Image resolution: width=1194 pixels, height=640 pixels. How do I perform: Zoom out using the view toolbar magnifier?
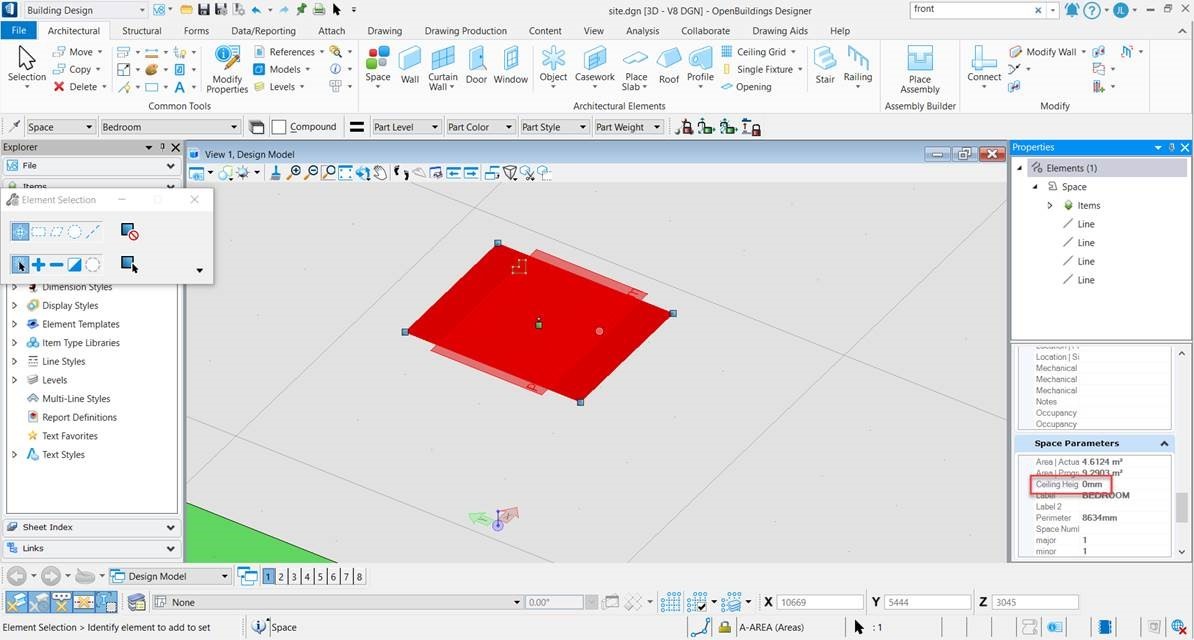[x=311, y=174]
